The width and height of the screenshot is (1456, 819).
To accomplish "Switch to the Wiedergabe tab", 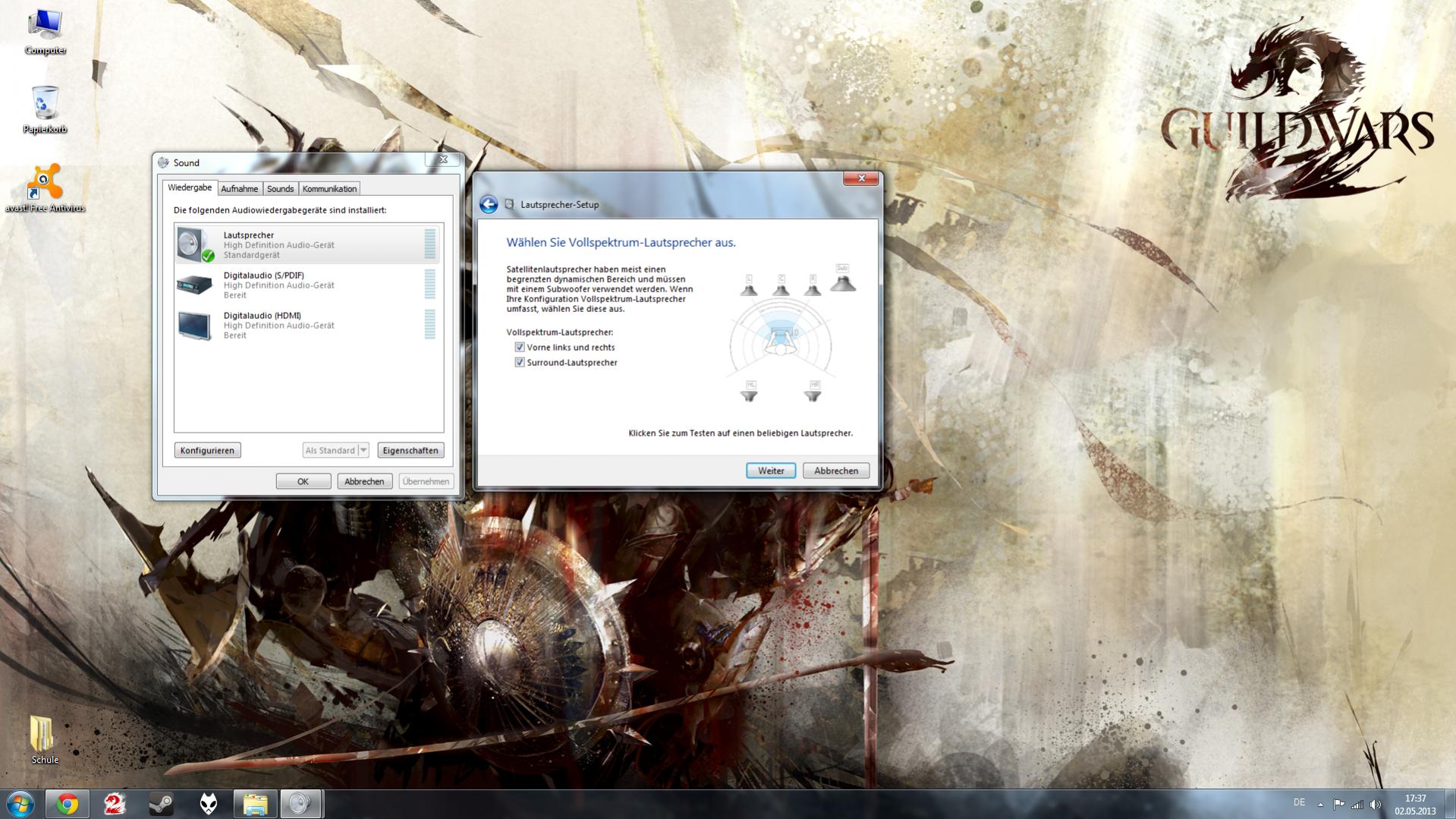I will [190, 187].
